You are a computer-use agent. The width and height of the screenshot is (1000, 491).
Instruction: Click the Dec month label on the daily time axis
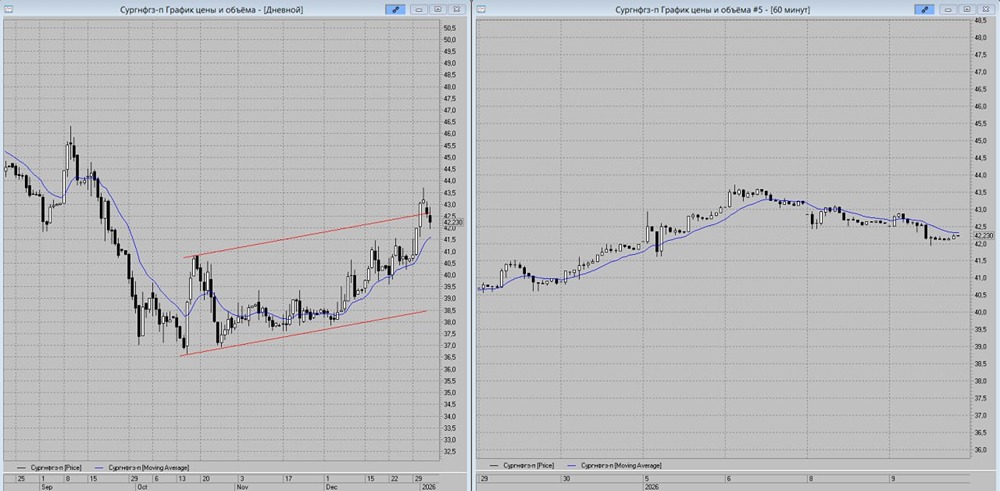pos(331,487)
